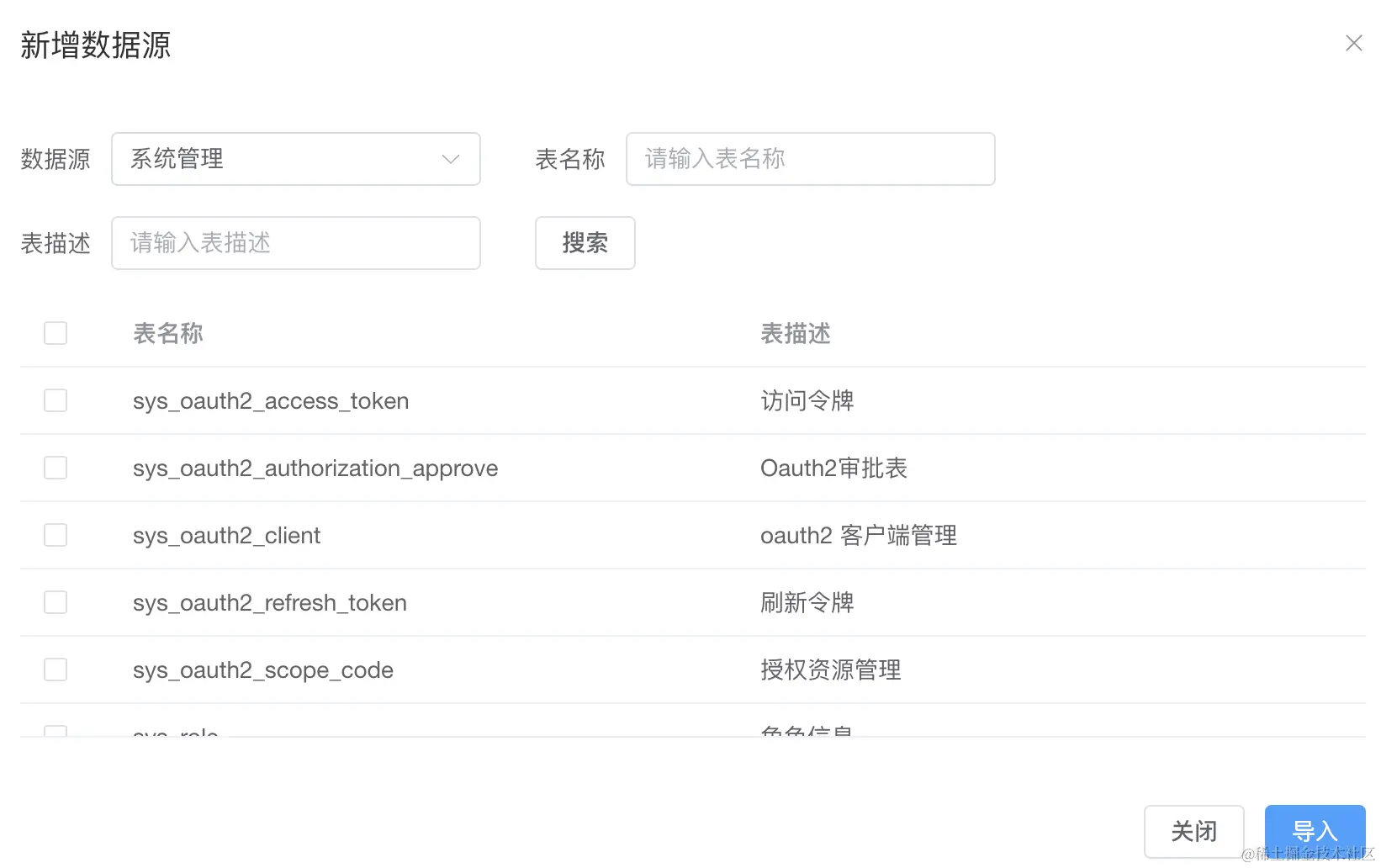Click the oauth2 客户端管理 description cell
The image size is (1381, 868).
click(859, 536)
